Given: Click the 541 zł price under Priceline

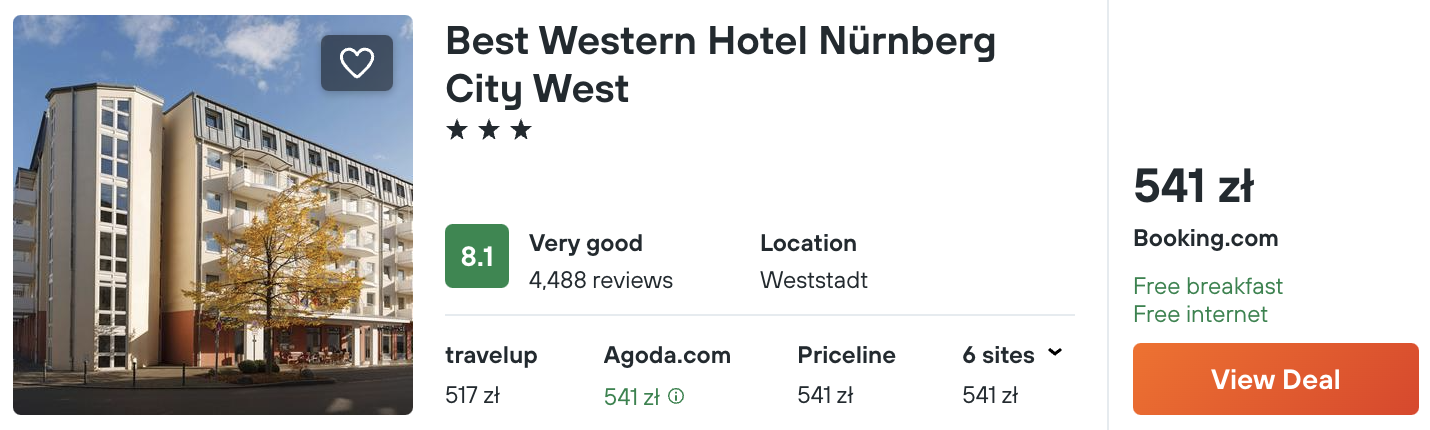Looking at the screenshot, I should (x=825, y=395).
